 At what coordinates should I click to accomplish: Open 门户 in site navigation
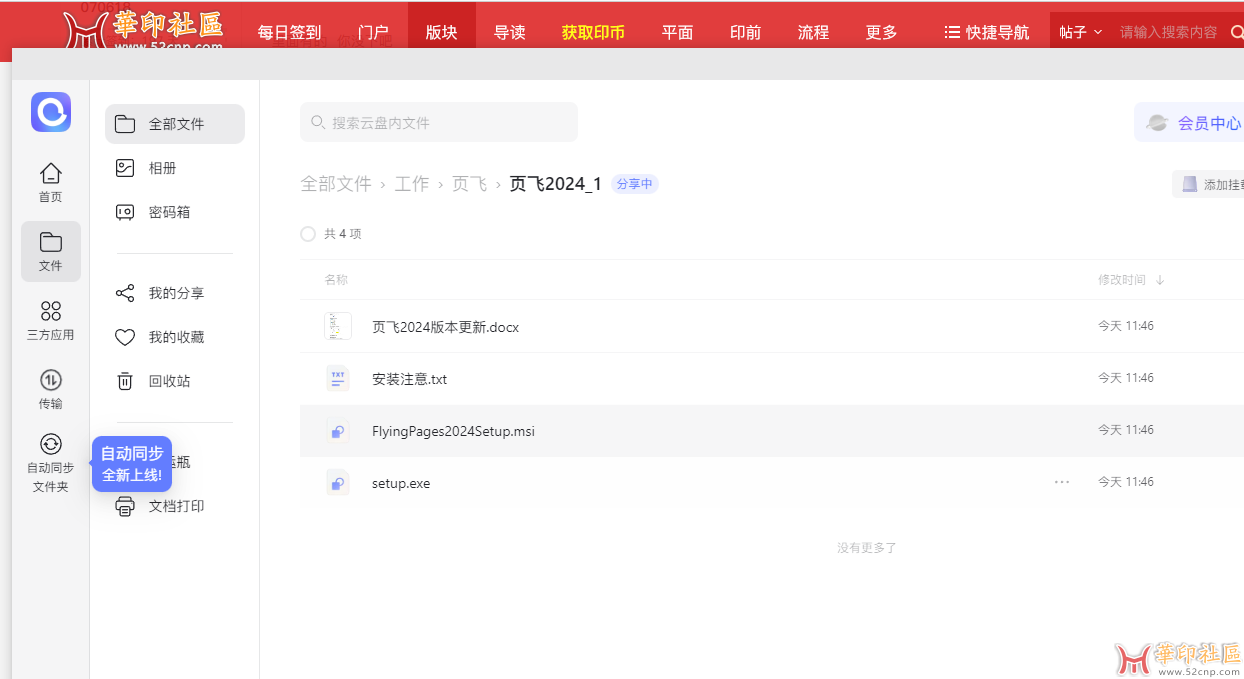point(373,32)
